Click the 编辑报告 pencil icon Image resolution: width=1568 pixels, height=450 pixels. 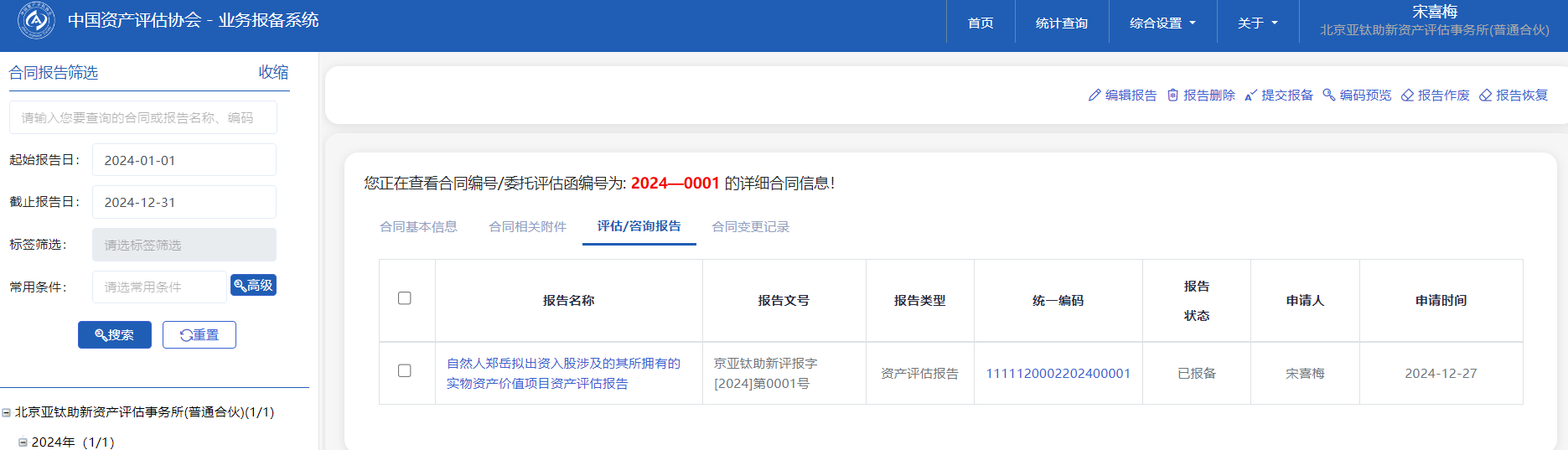pos(1094,96)
